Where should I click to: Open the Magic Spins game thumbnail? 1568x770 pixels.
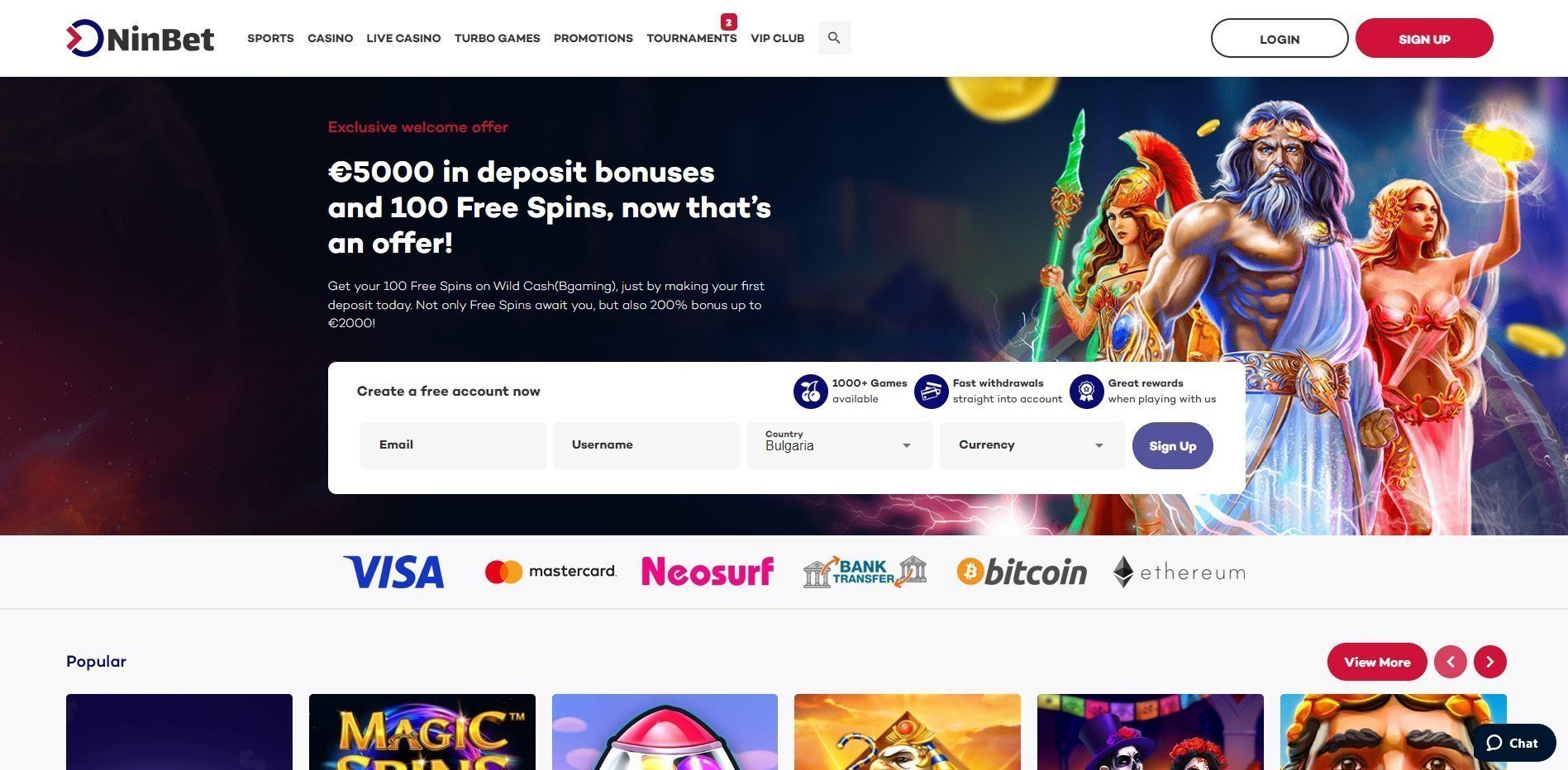[422, 732]
